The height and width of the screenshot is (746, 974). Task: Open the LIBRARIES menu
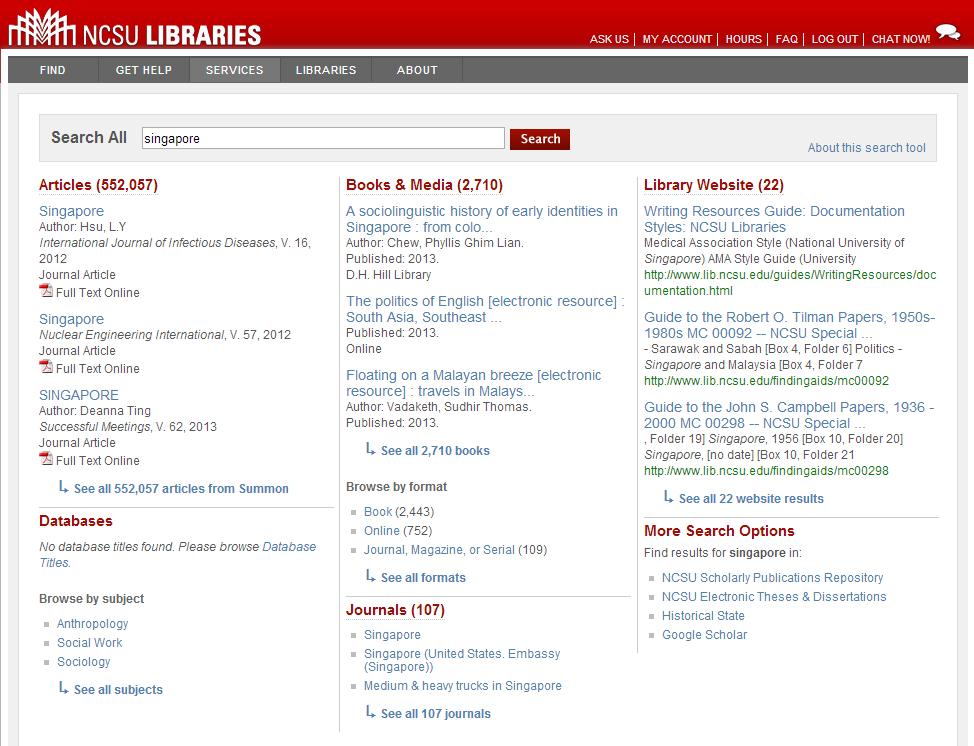coord(325,70)
